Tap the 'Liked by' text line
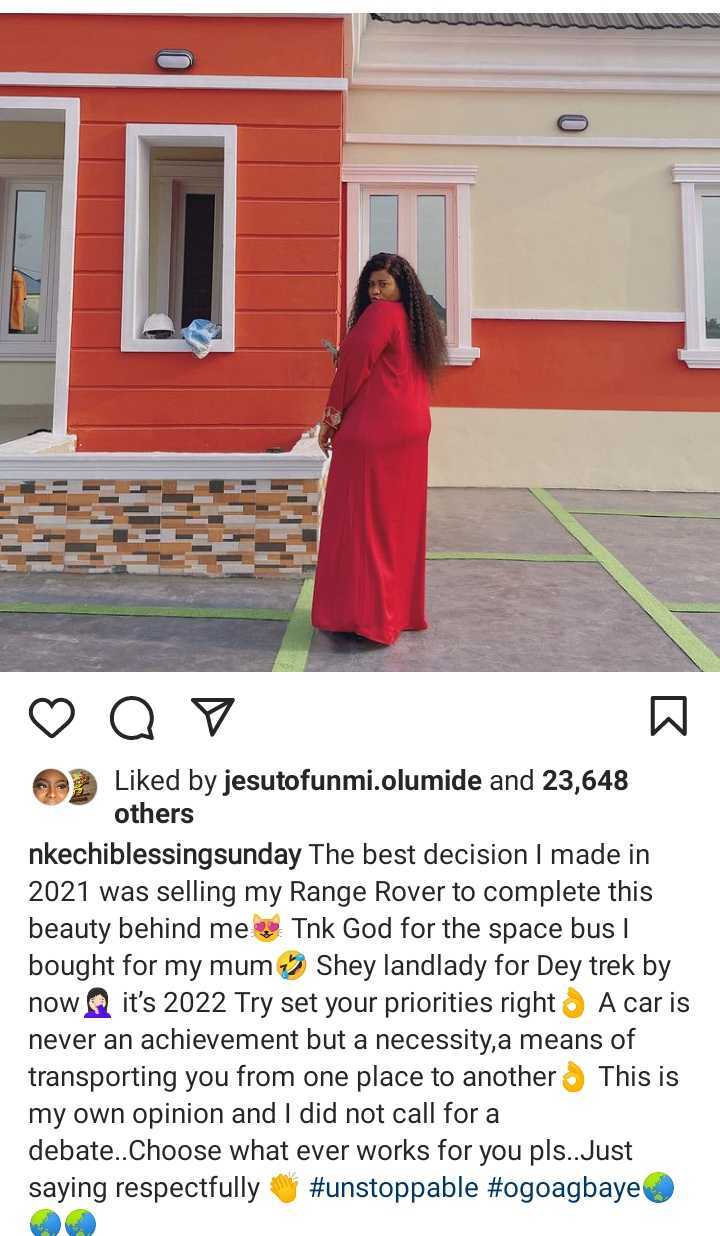 coord(371,797)
